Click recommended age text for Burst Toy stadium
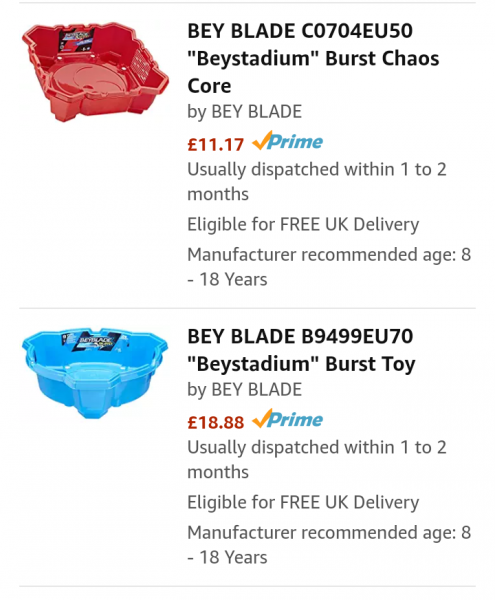The image size is (495, 600). pos(329,545)
